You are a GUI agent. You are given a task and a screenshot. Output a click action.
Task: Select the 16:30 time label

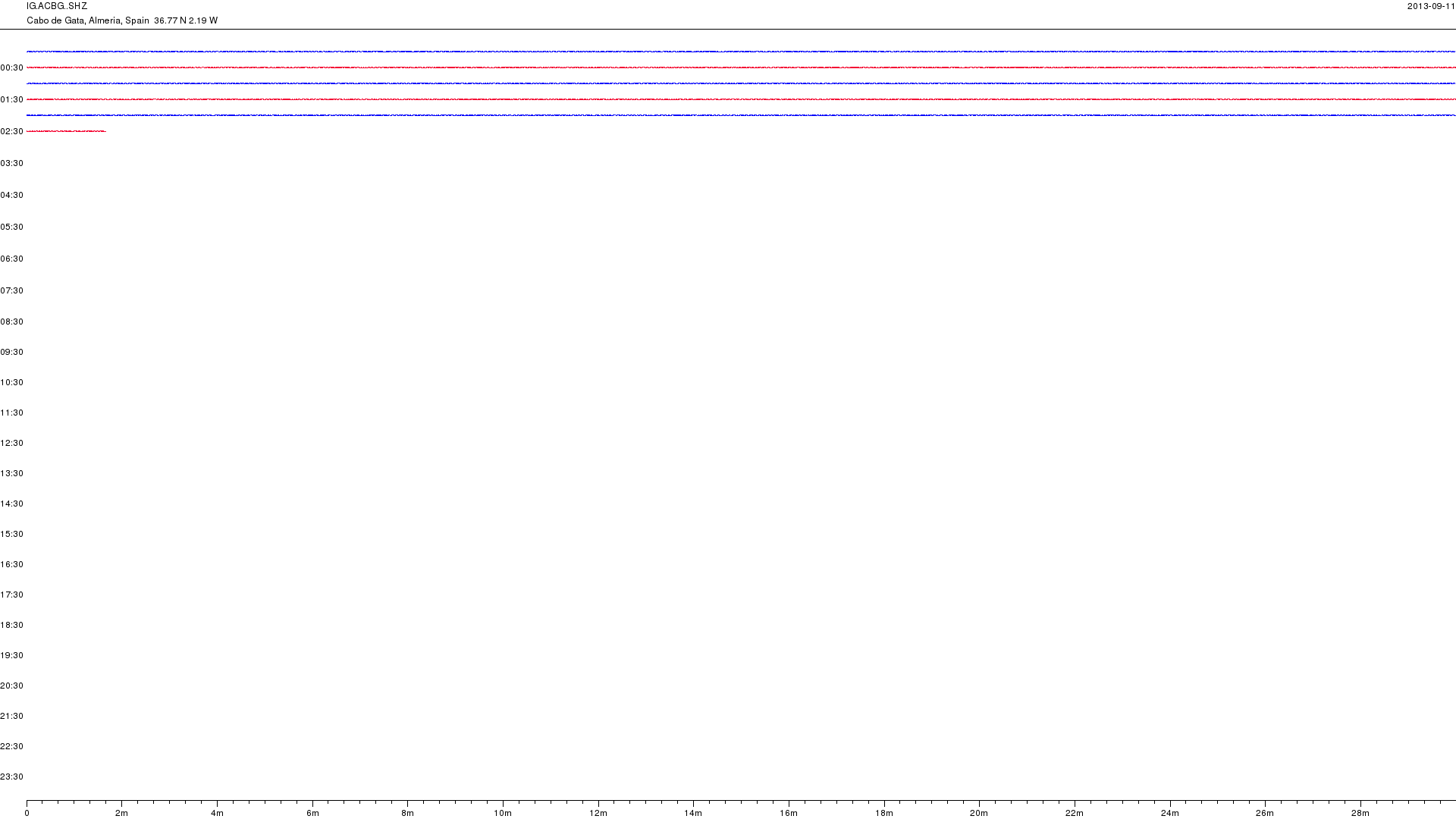click(11, 565)
